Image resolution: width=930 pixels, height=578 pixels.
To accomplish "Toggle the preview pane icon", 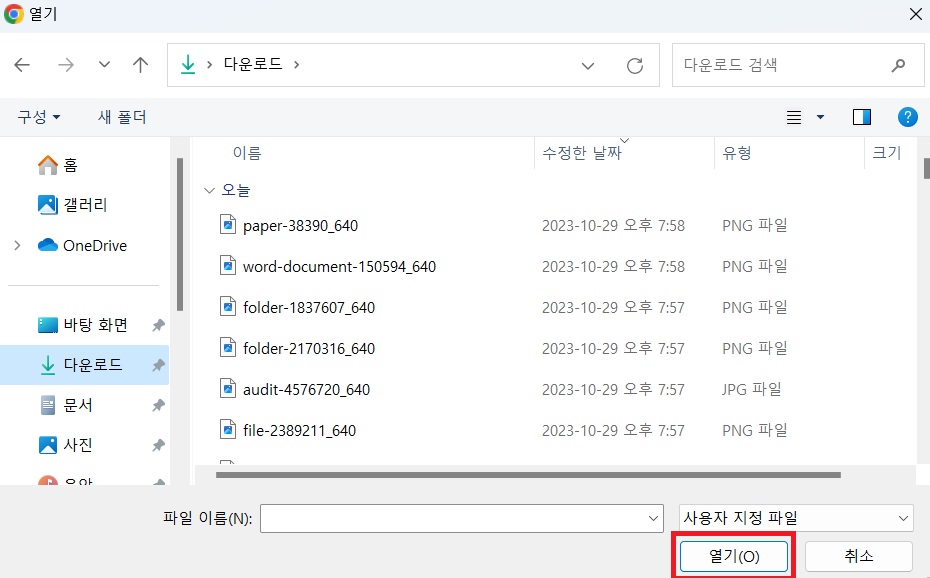I will 861,117.
